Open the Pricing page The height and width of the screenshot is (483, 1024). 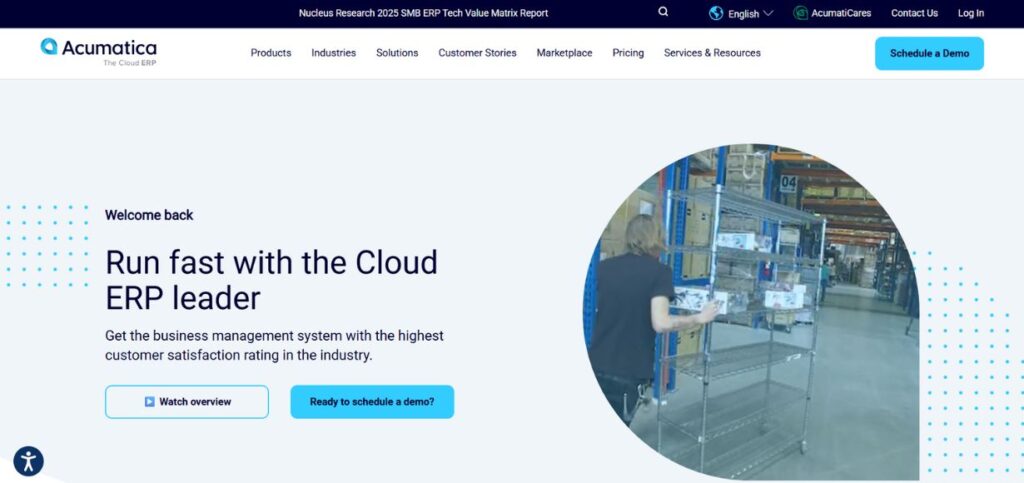point(628,53)
